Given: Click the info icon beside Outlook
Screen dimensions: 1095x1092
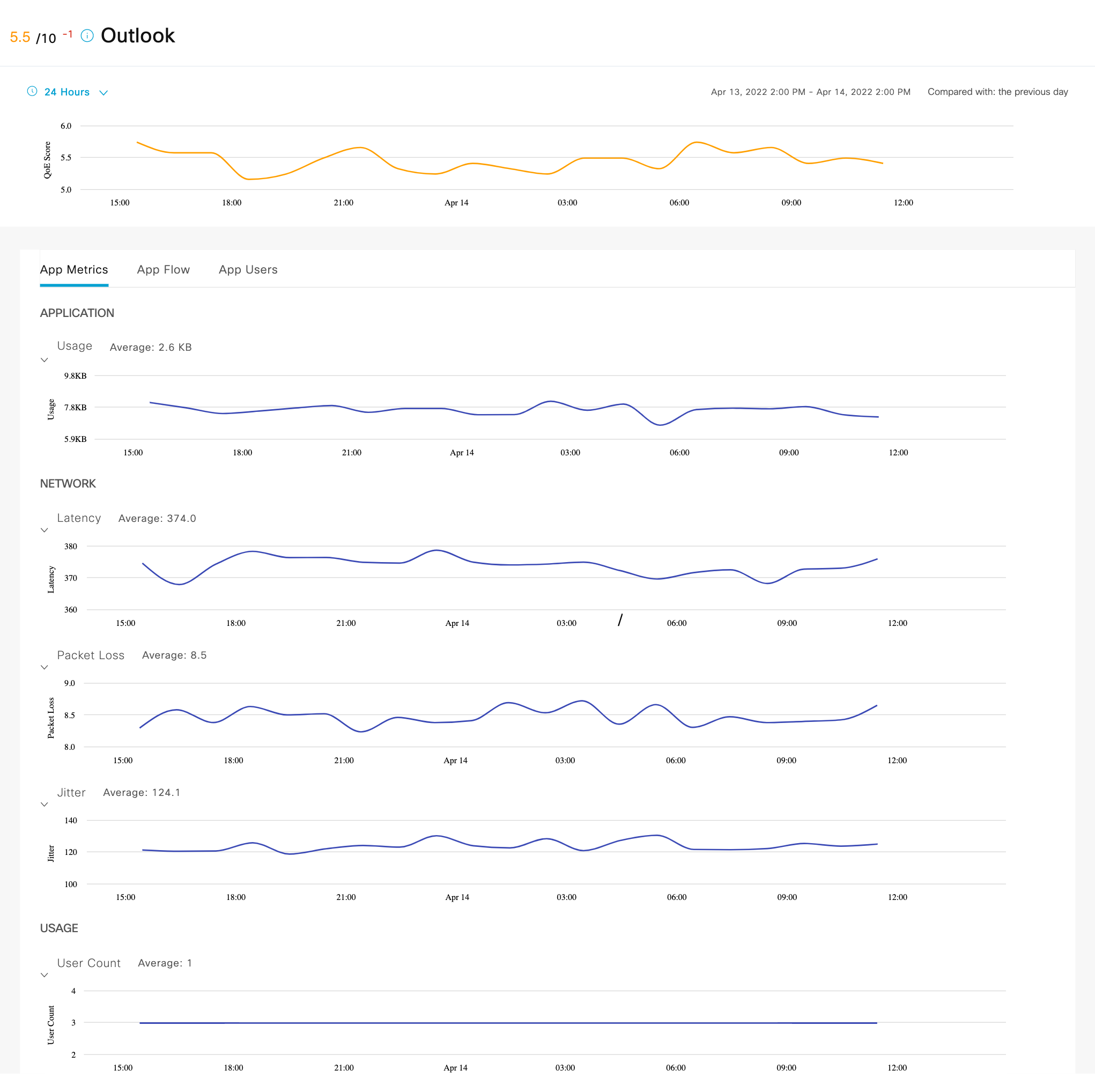Looking at the screenshot, I should (87, 36).
